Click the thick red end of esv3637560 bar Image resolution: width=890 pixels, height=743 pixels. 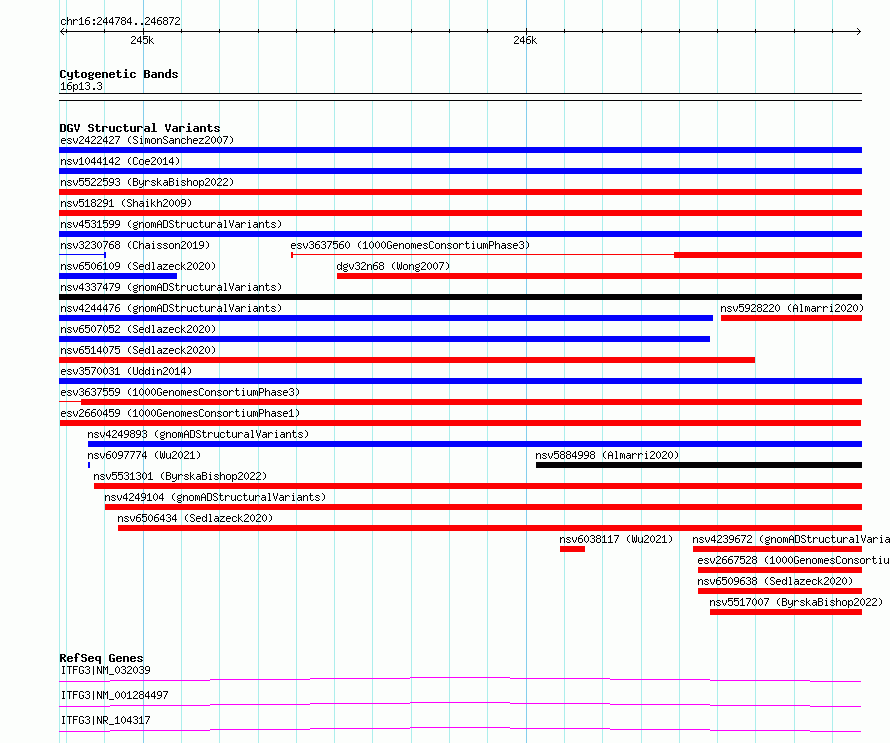768,255
